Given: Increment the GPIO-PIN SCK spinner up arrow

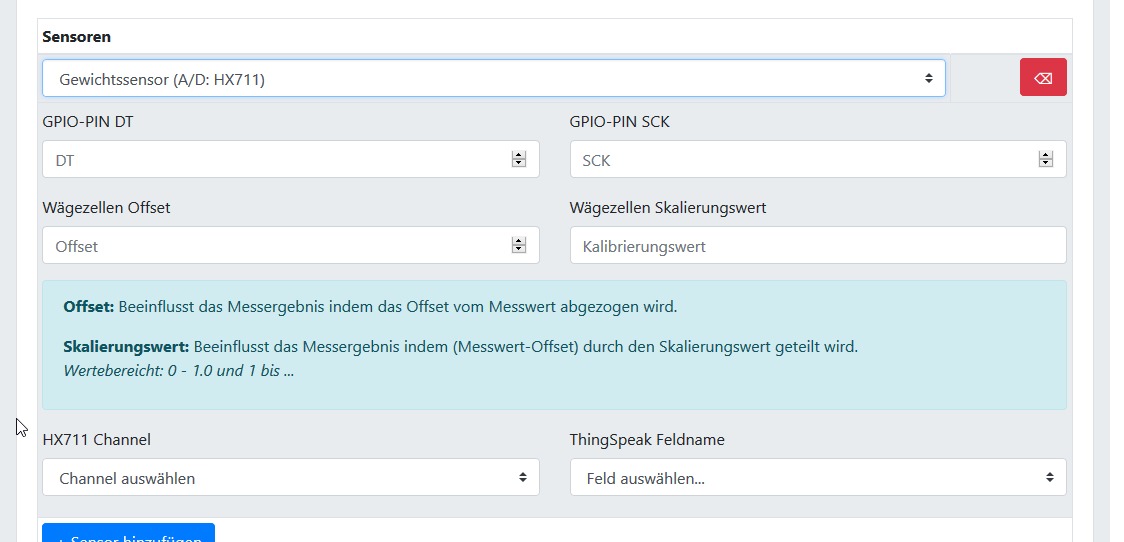Looking at the screenshot, I should (1045, 155).
